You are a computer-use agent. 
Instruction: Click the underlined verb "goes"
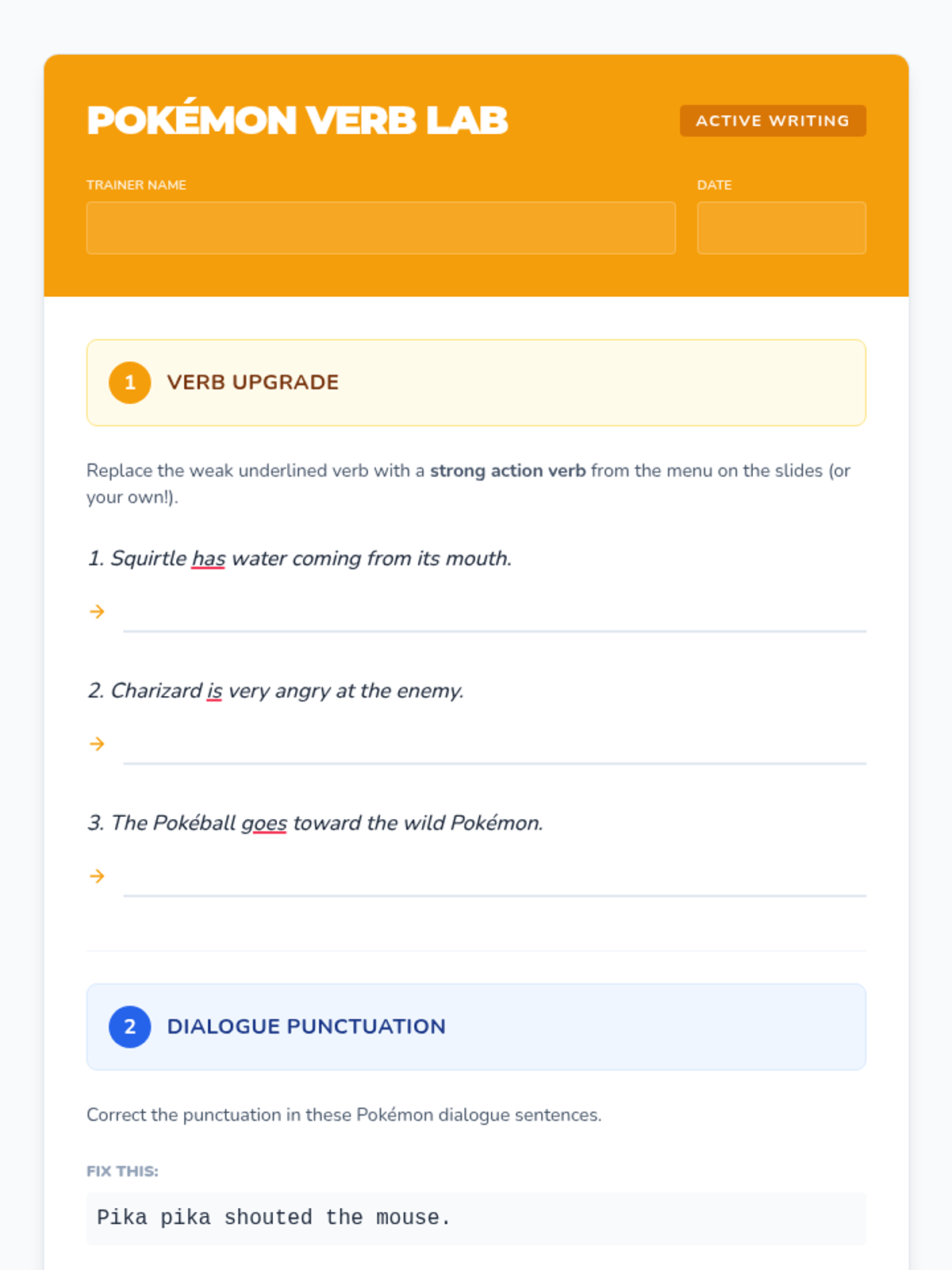point(264,824)
